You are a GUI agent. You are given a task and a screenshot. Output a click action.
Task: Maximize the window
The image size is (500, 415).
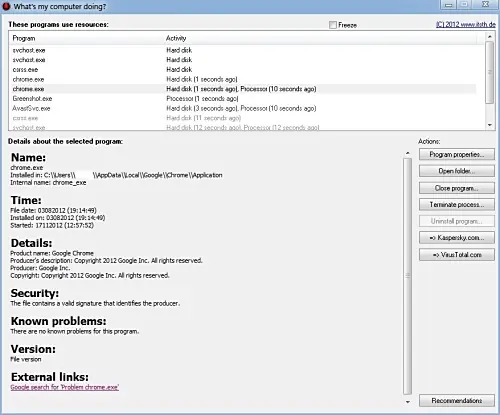pos(465,5)
